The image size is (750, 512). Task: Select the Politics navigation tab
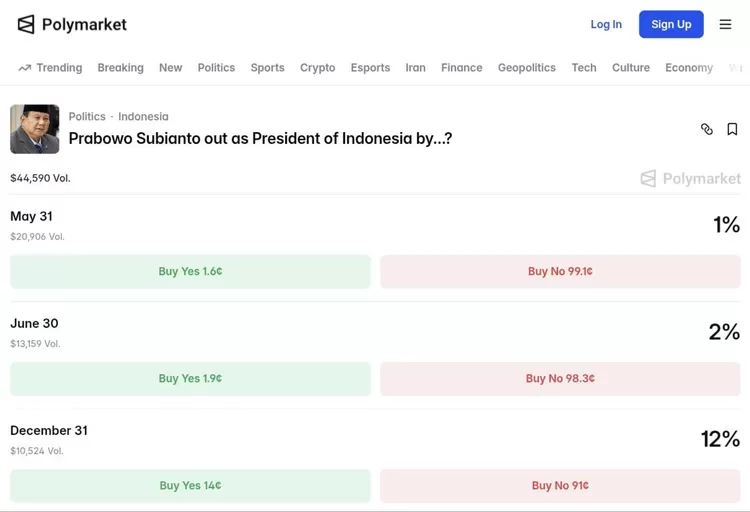pos(216,68)
